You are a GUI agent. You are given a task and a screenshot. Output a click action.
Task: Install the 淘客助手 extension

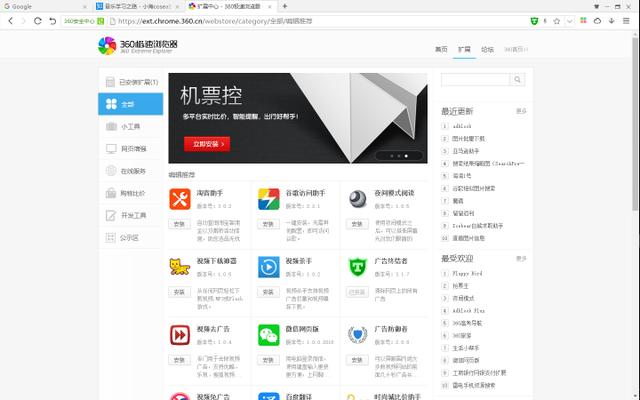180,224
